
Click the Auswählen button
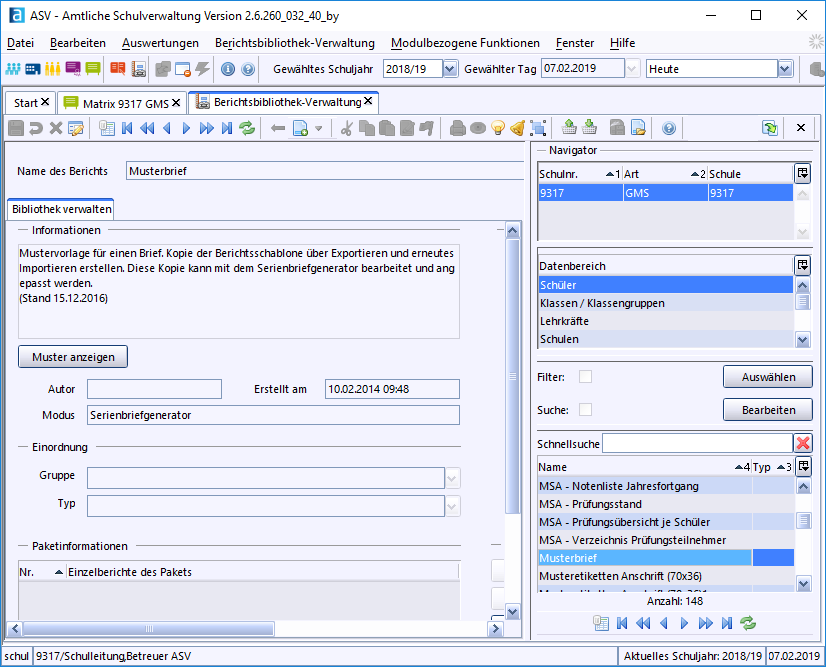click(768, 377)
